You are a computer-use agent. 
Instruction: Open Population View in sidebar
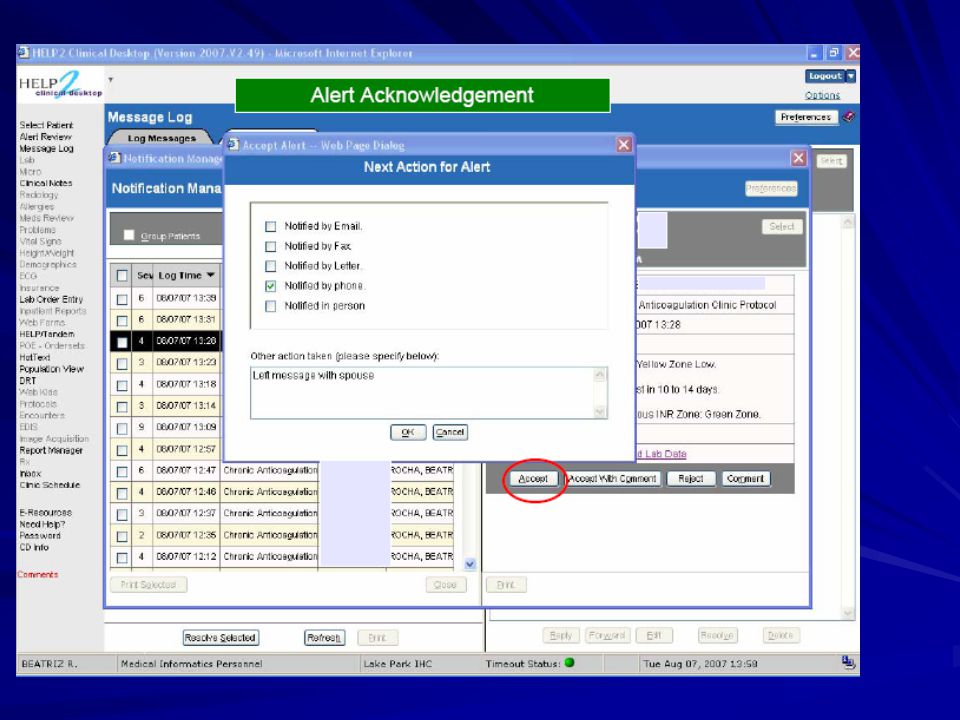click(51, 369)
